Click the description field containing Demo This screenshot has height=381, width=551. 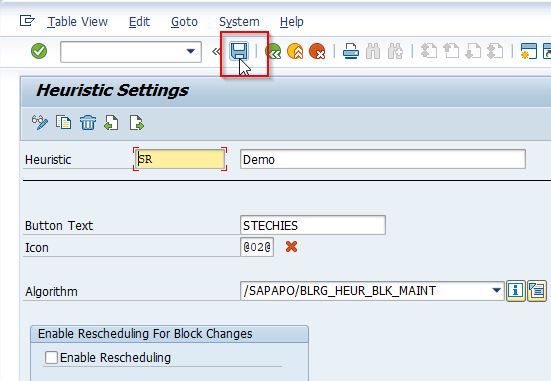point(383,159)
